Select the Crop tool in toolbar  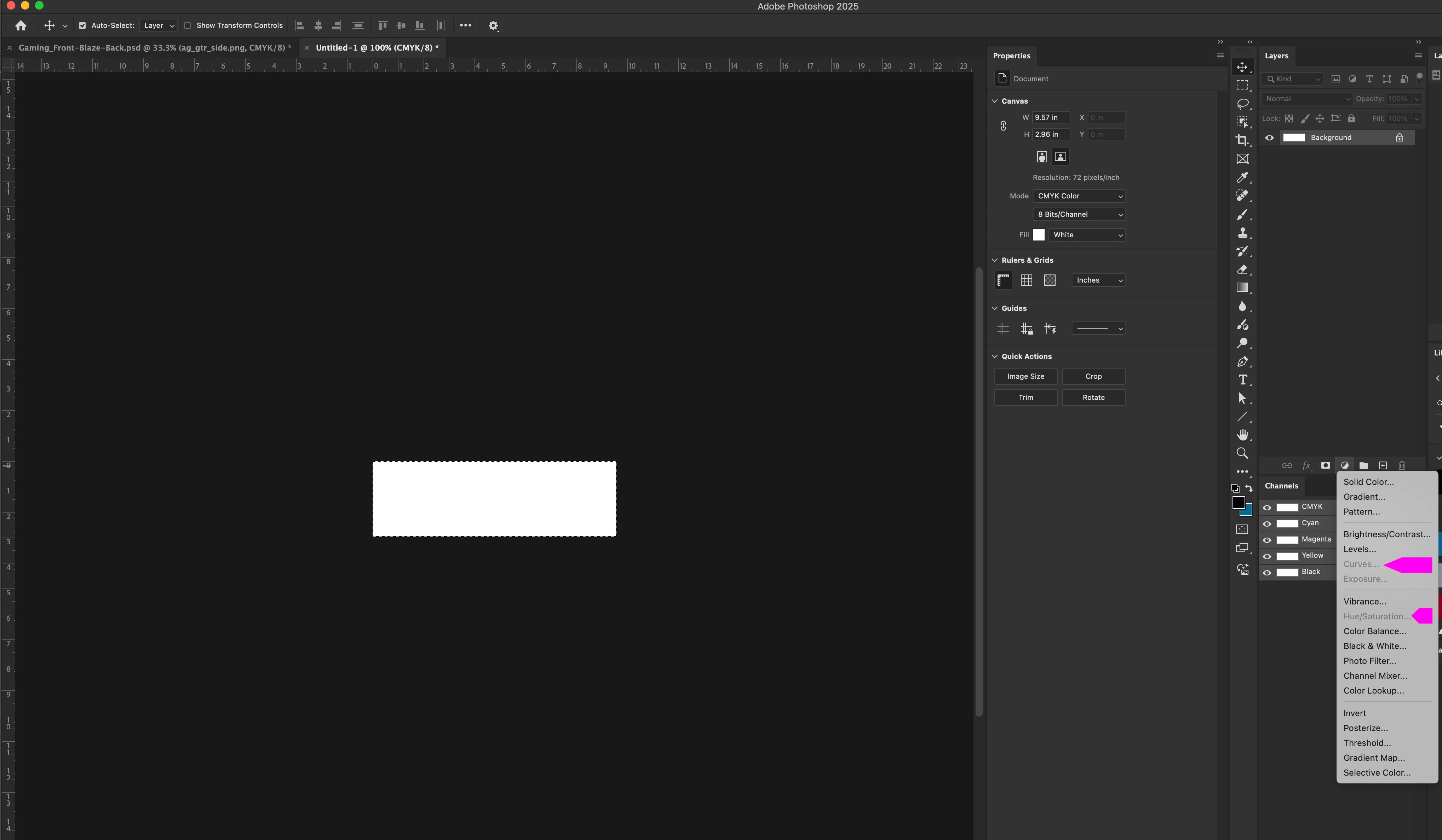coord(1242,140)
